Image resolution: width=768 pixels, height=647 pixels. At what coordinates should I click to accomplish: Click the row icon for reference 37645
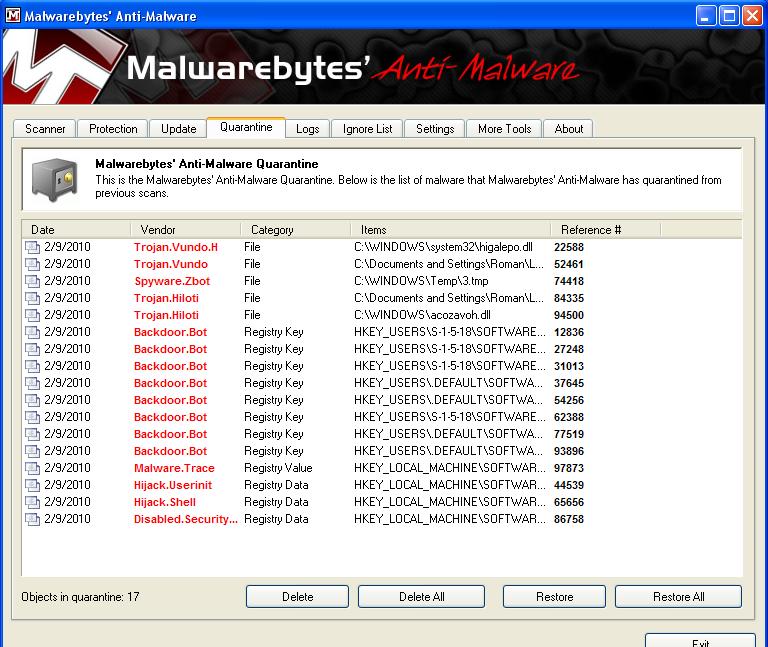click(x=33, y=383)
